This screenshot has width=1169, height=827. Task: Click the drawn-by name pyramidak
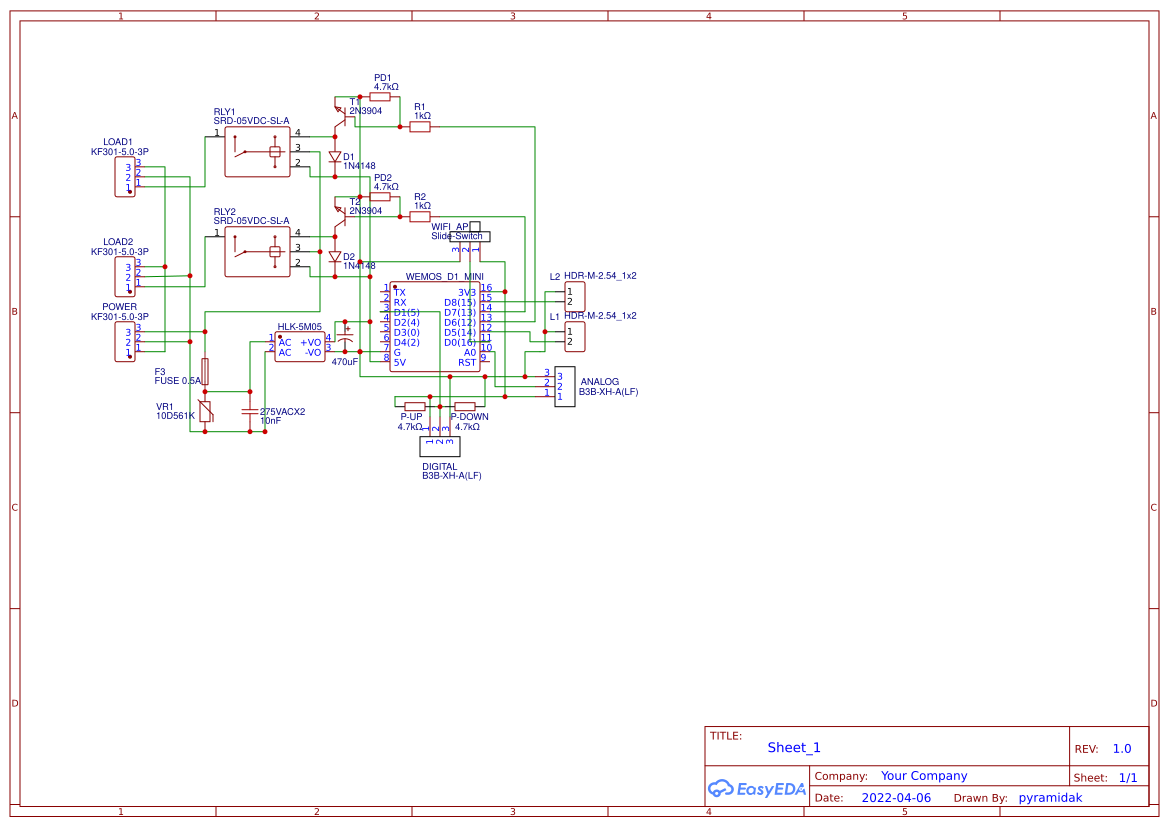click(1051, 797)
